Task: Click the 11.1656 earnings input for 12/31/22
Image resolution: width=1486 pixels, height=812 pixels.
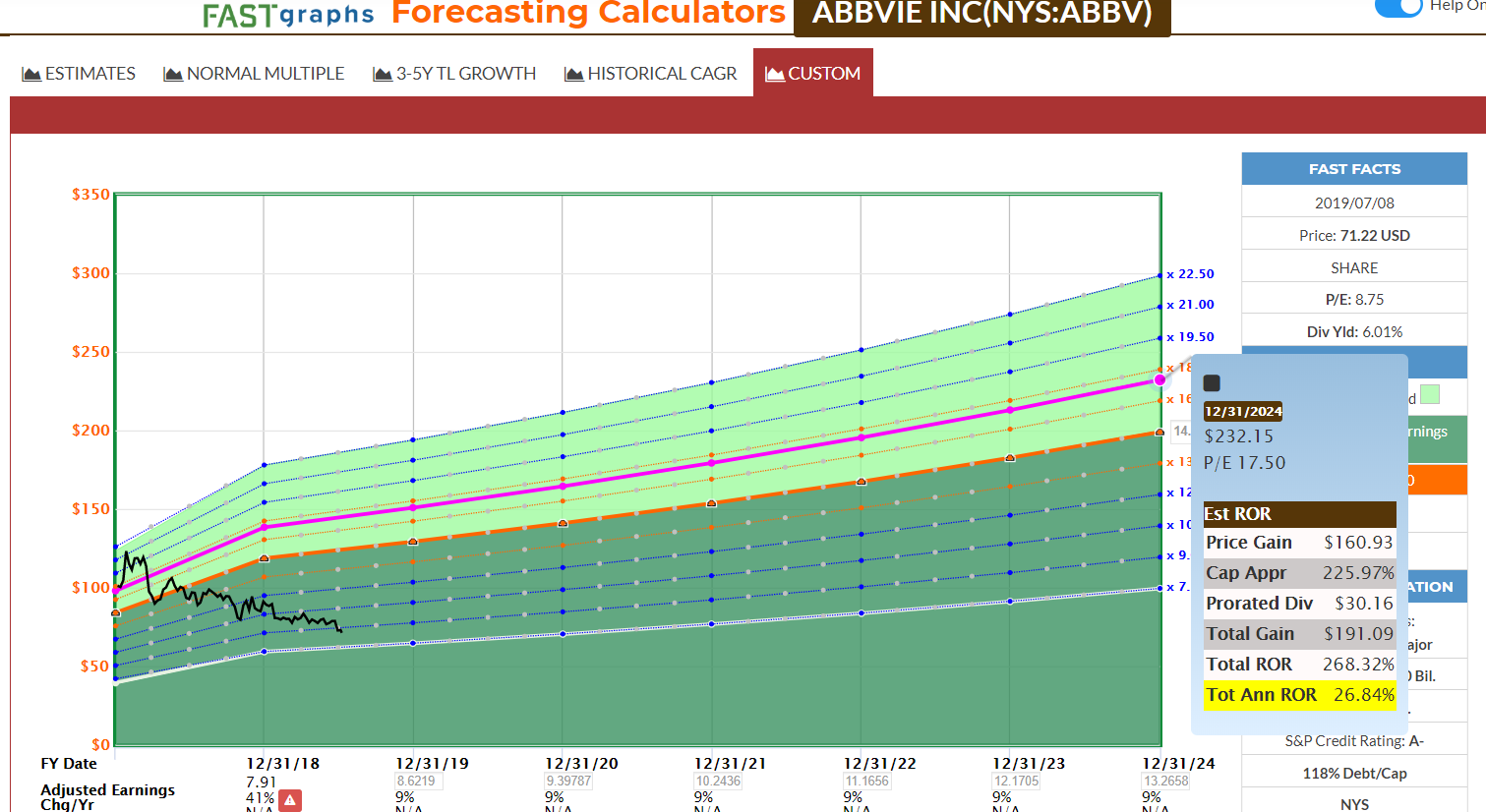Action: click(867, 782)
